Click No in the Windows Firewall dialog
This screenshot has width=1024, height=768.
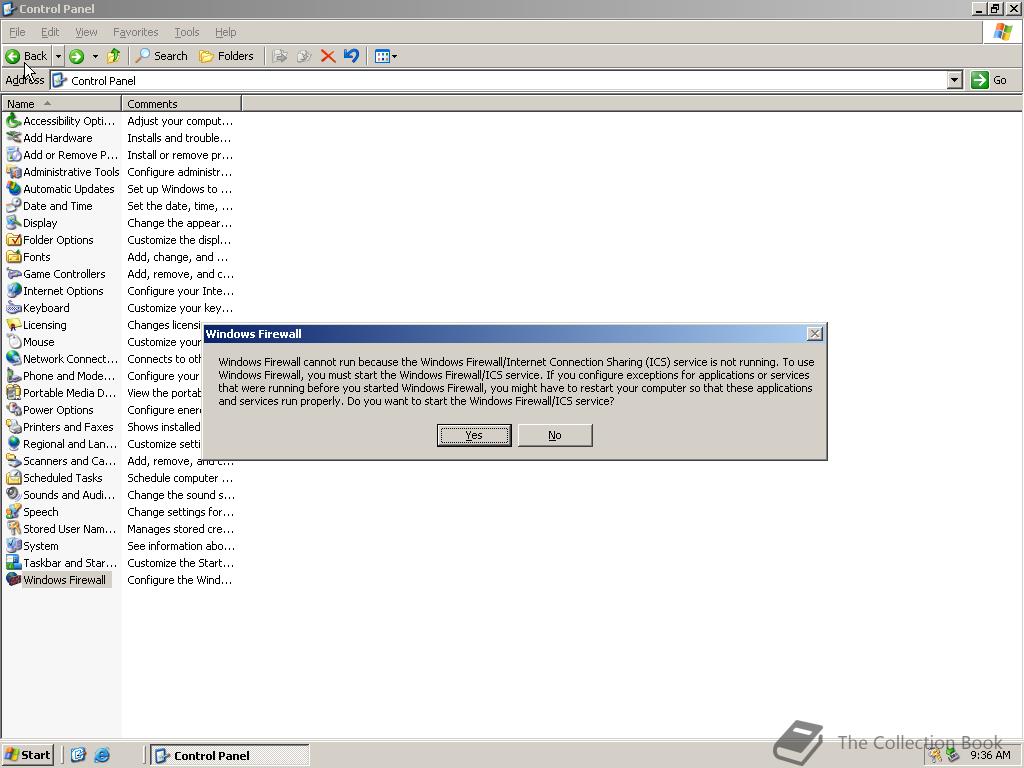554,435
